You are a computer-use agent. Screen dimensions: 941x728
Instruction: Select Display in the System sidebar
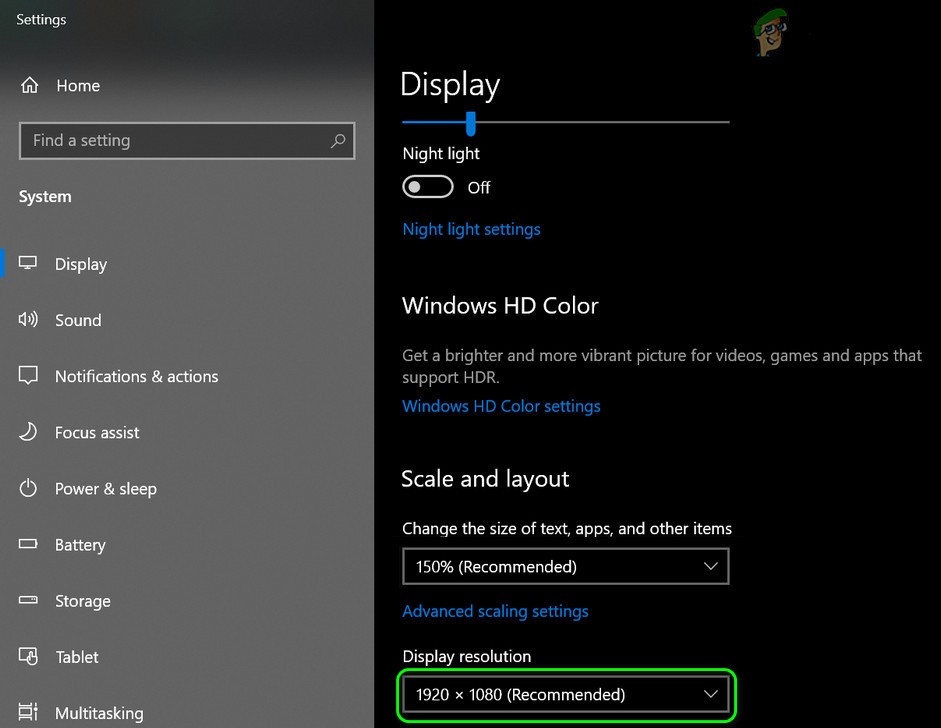[82, 264]
